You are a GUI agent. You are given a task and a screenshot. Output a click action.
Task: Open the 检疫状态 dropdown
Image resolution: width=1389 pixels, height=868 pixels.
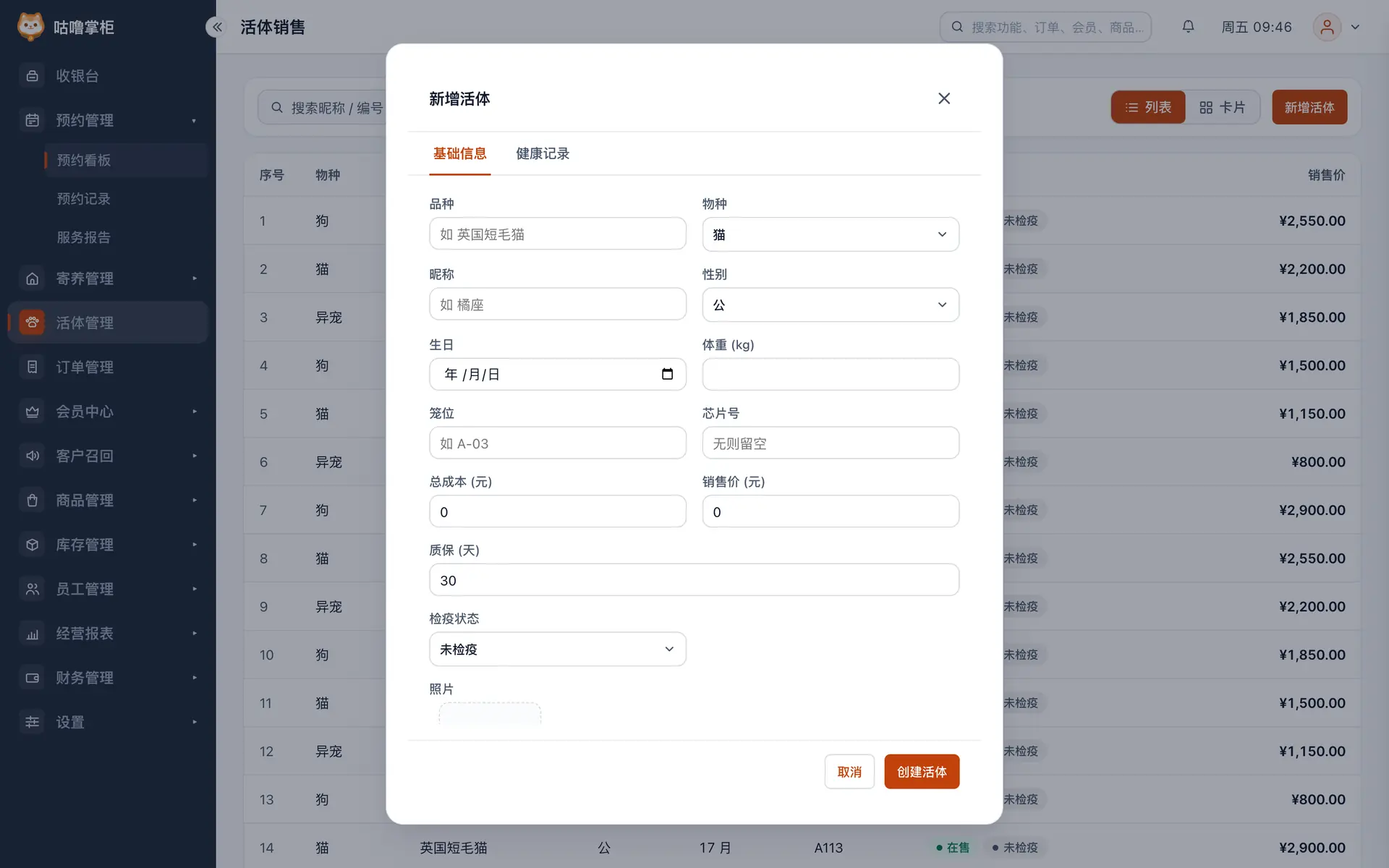click(x=557, y=649)
